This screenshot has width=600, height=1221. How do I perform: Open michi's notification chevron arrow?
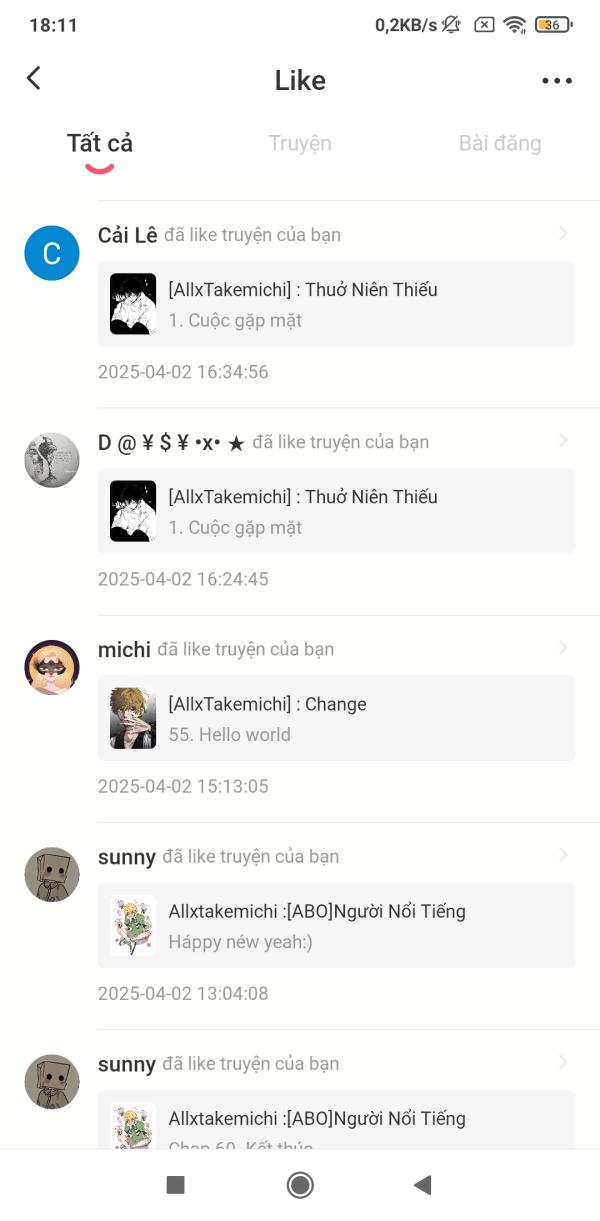coord(563,648)
